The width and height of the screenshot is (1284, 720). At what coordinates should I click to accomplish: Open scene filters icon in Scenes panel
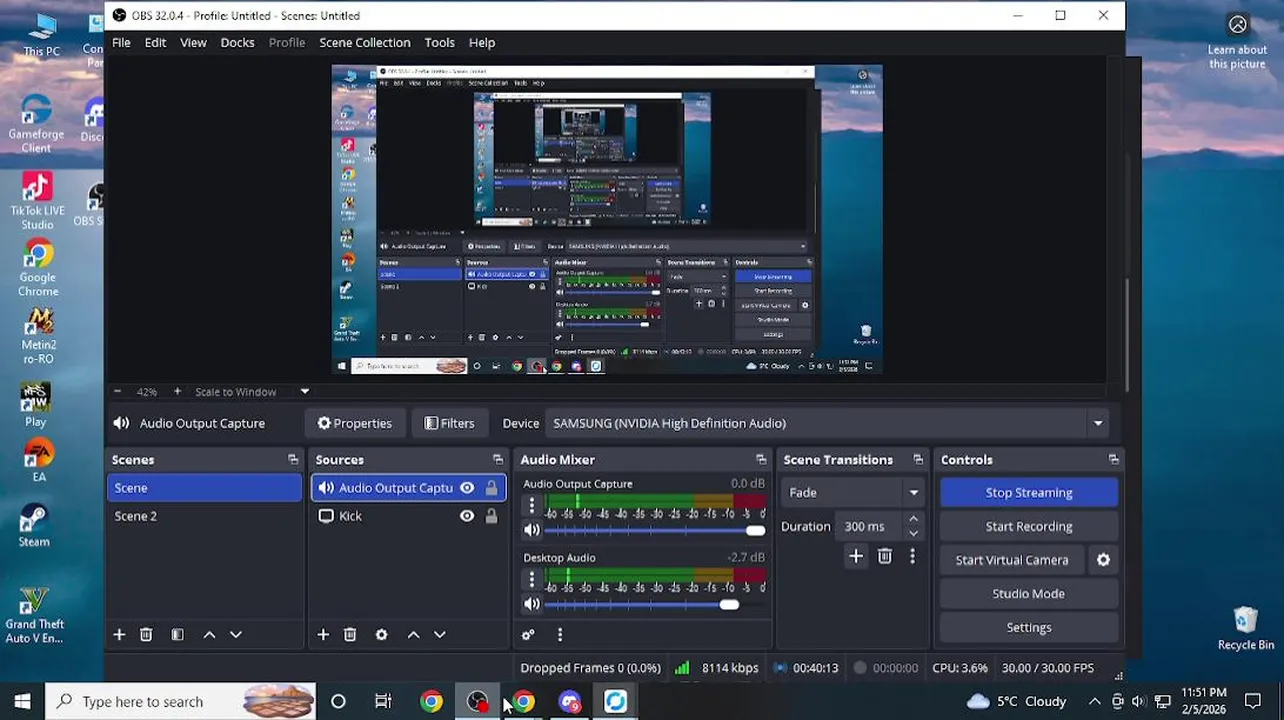tap(177, 634)
